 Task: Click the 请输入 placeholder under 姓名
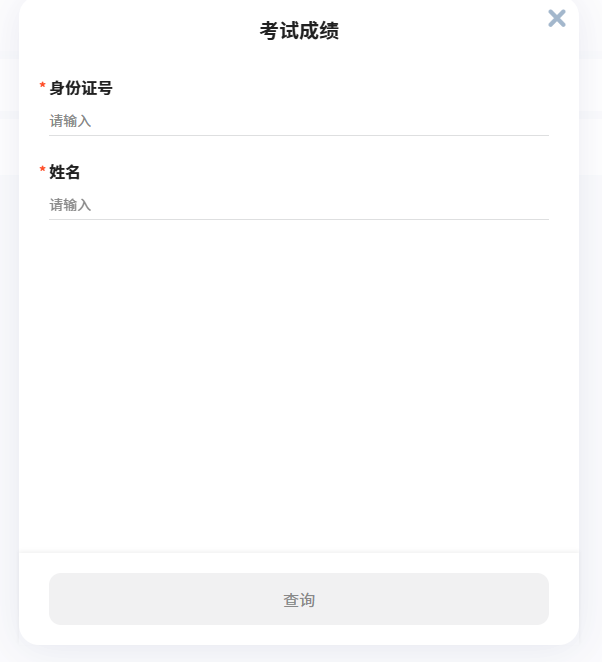(x=70, y=205)
